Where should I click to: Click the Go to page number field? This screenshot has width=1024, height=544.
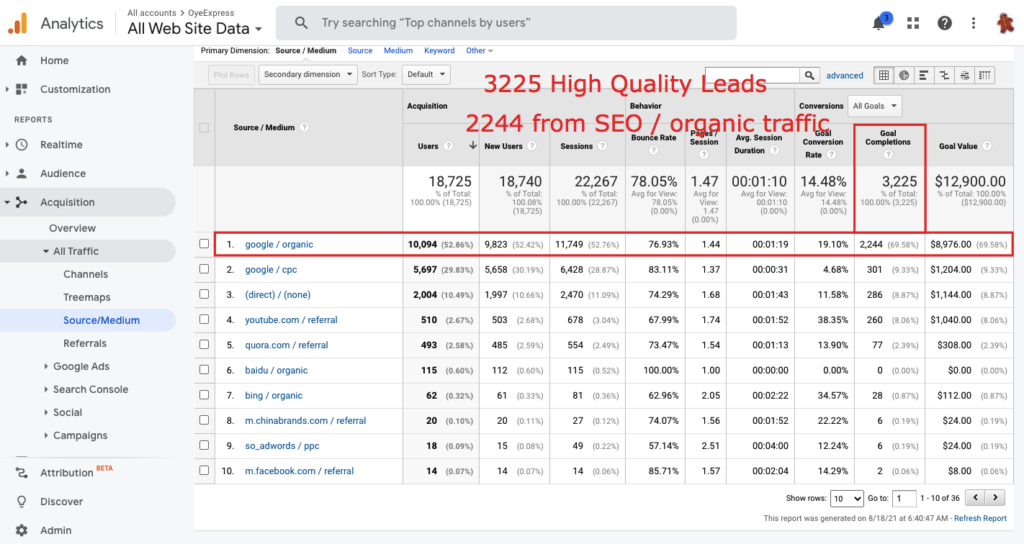click(x=903, y=498)
